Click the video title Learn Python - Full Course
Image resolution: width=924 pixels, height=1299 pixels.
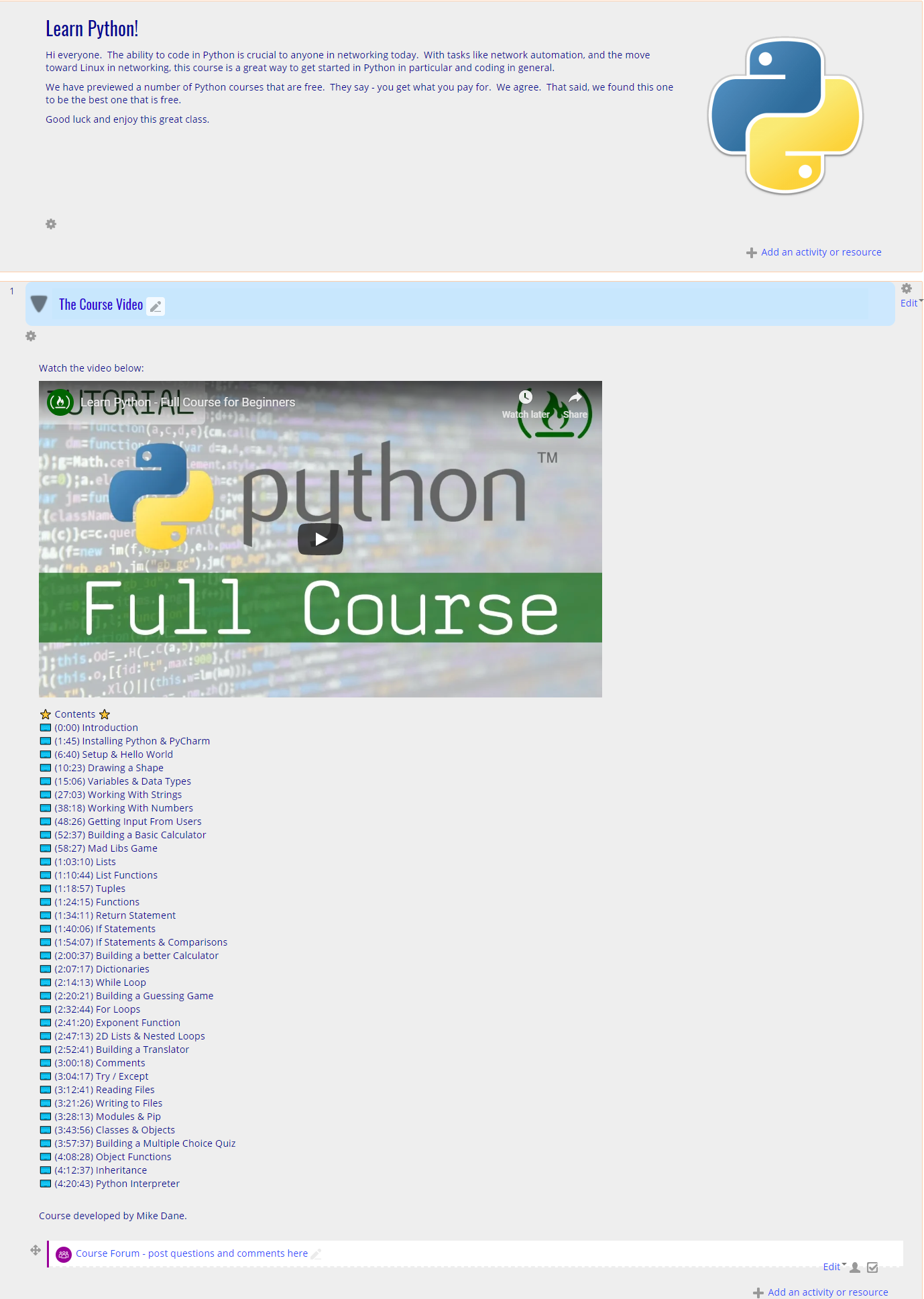click(188, 402)
